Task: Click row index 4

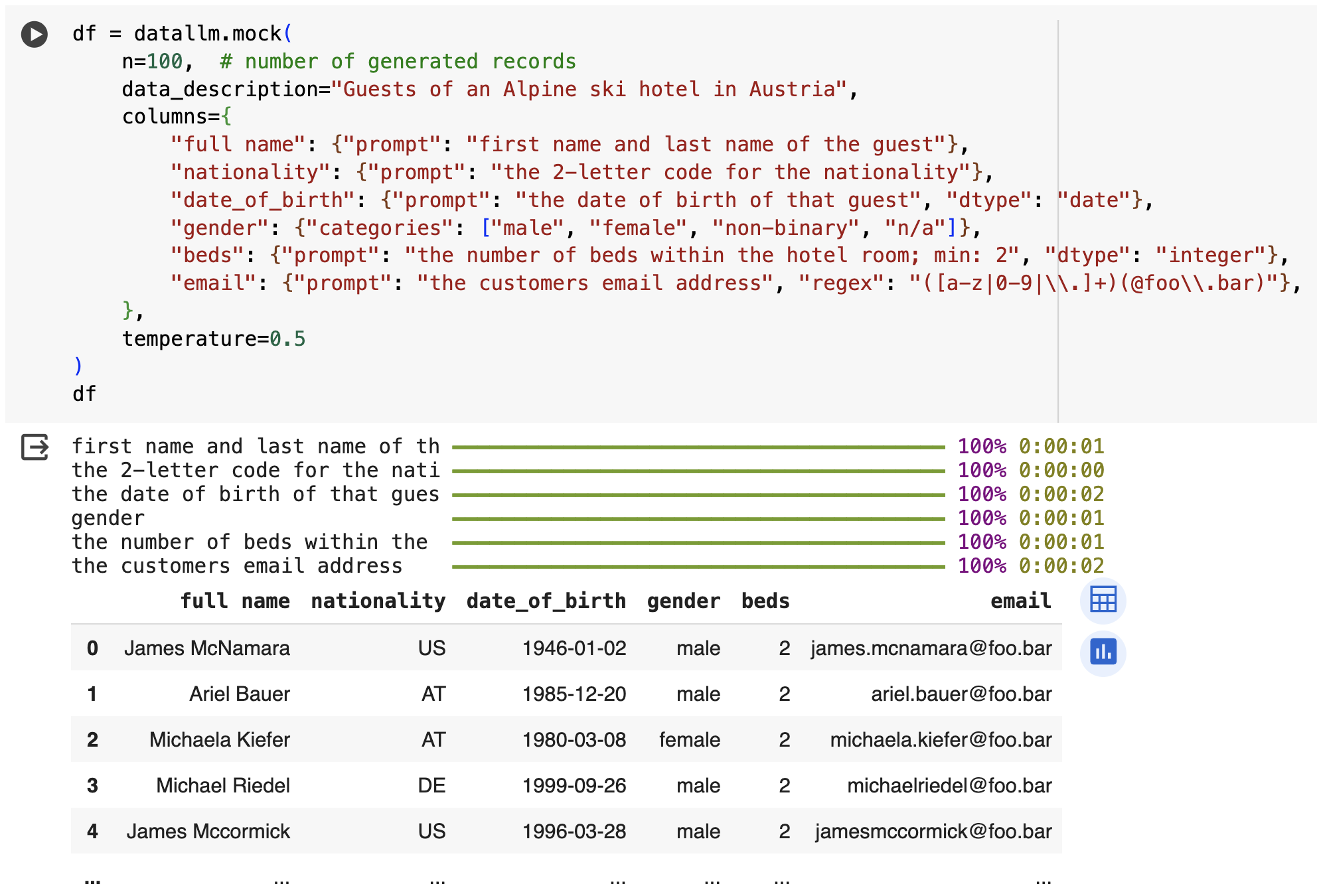Action: tap(92, 831)
